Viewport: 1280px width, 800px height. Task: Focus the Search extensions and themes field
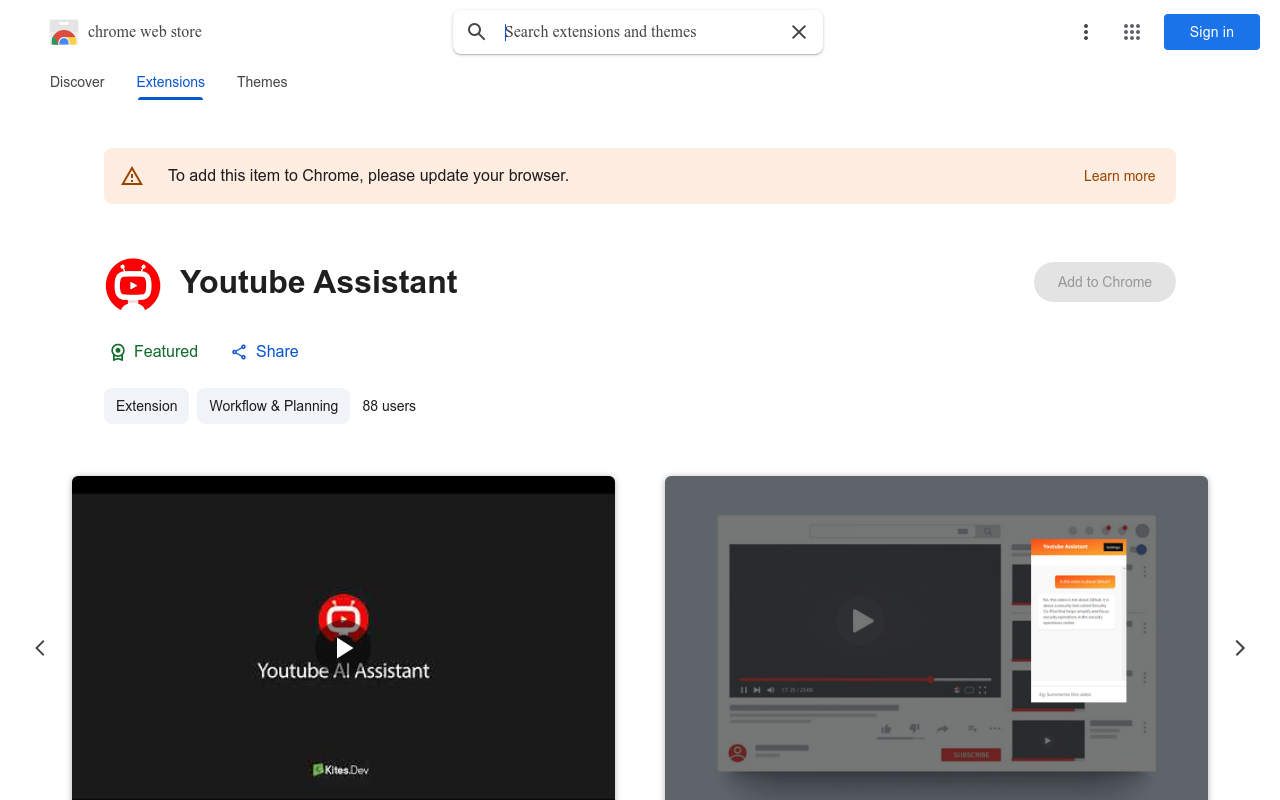(x=640, y=32)
